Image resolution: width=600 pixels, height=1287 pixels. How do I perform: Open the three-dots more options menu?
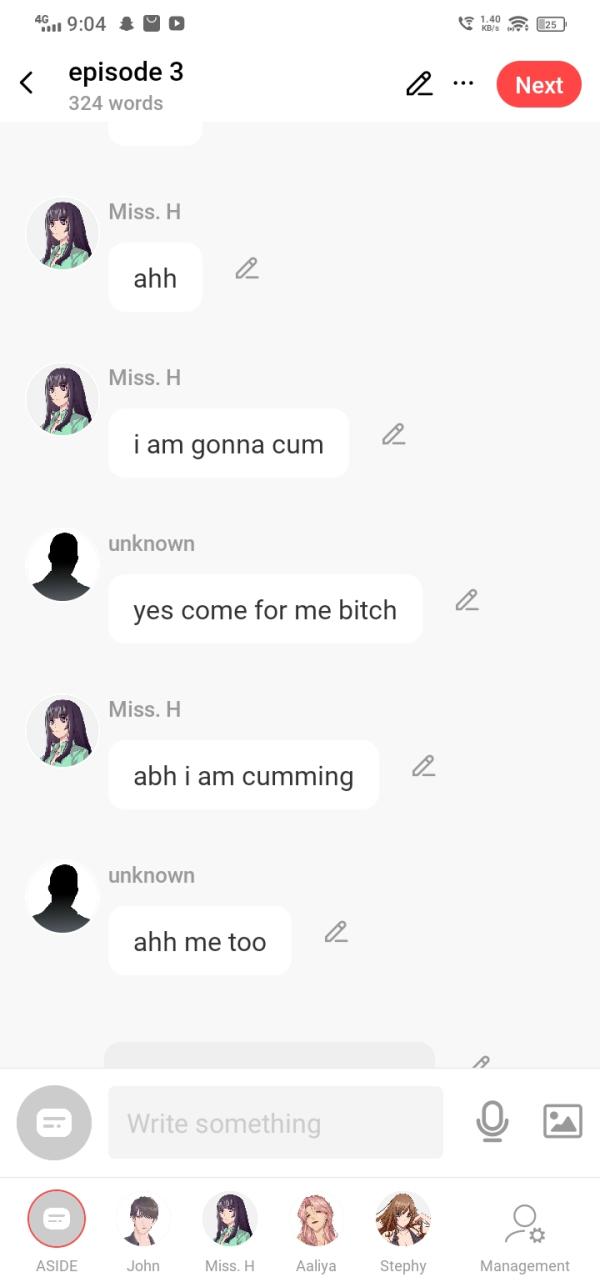(x=463, y=83)
